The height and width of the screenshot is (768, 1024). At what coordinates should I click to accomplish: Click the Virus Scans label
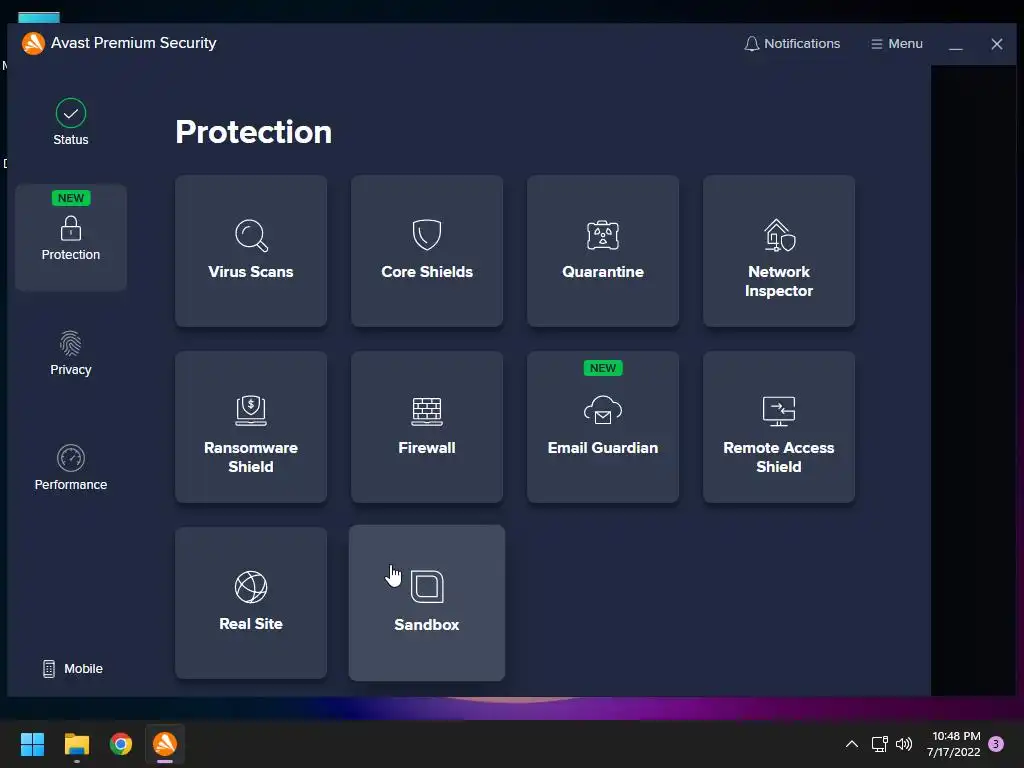click(x=251, y=272)
